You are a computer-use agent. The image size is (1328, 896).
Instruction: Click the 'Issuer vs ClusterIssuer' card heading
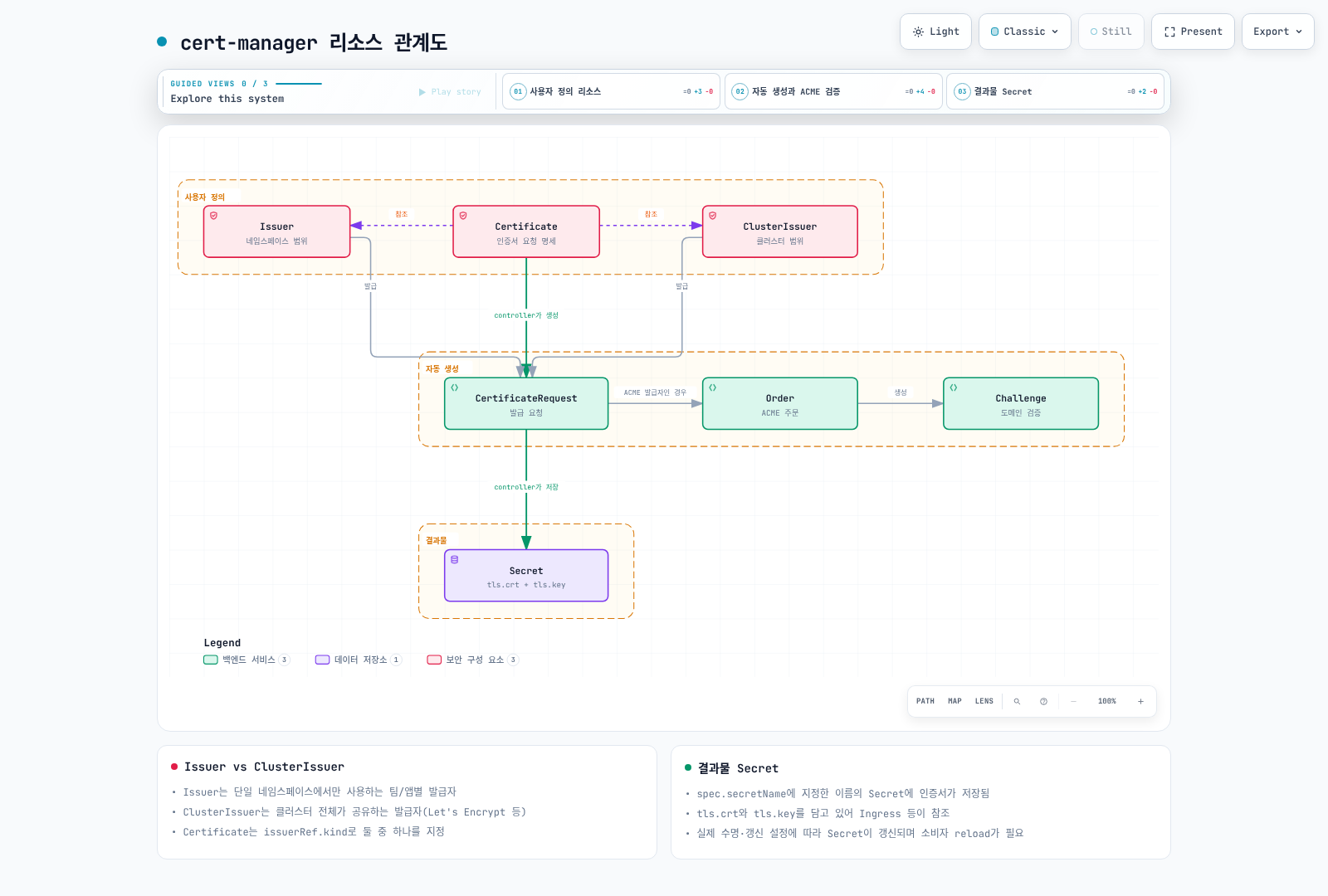point(264,767)
